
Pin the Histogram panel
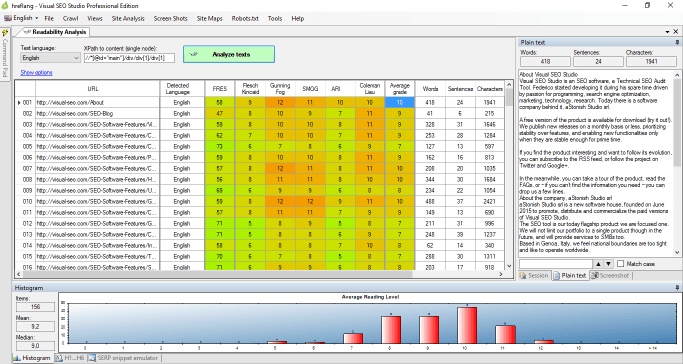point(676,288)
